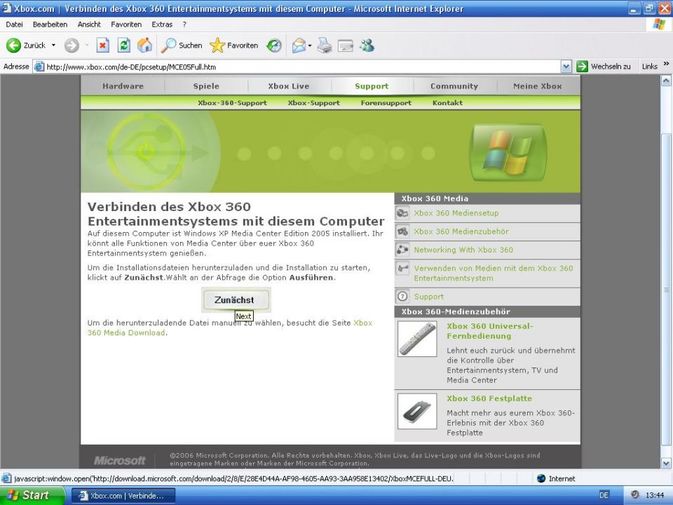Viewport: 673px width, 505px height.
Task: Click the Universal remote thumbnail image
Action: pyautogui.click(x=417, y=339)
